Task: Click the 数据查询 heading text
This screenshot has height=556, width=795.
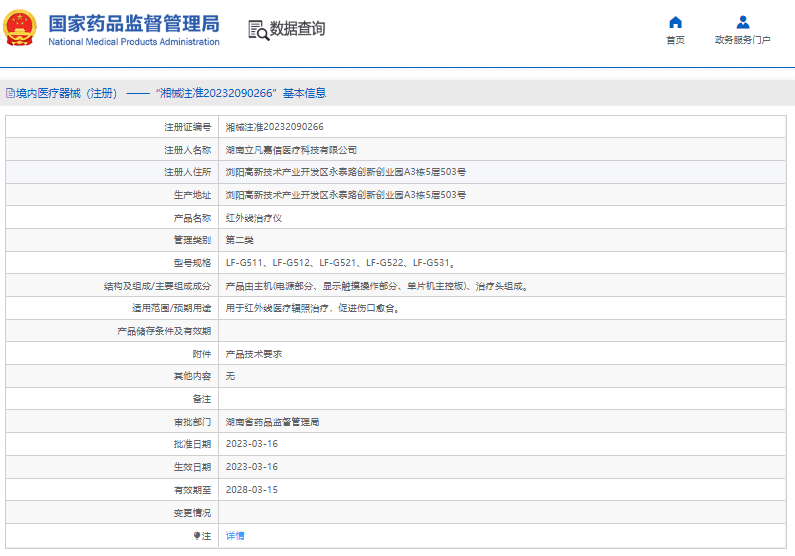Action: click(x=297, y=29)
